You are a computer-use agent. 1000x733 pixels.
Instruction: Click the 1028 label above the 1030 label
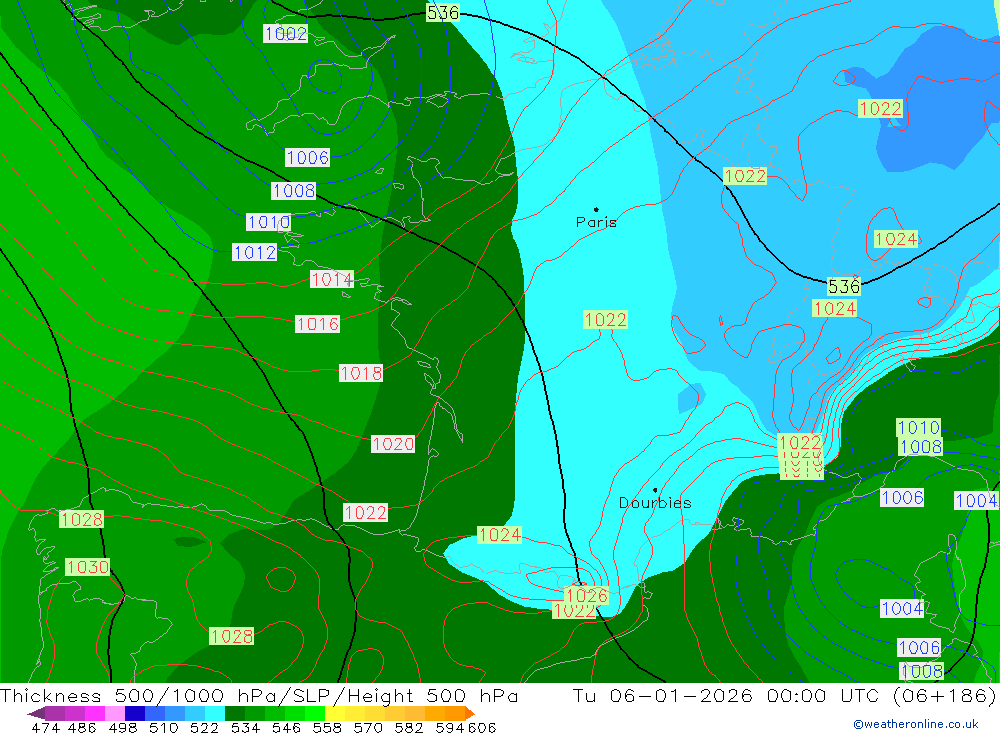[81, 519]
